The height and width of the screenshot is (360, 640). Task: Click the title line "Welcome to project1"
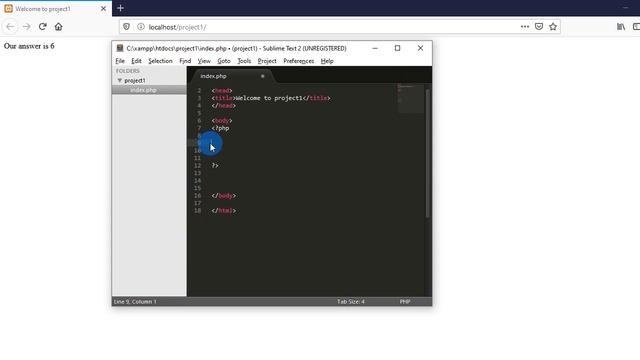pyautogui.click(x=271, y=98)
